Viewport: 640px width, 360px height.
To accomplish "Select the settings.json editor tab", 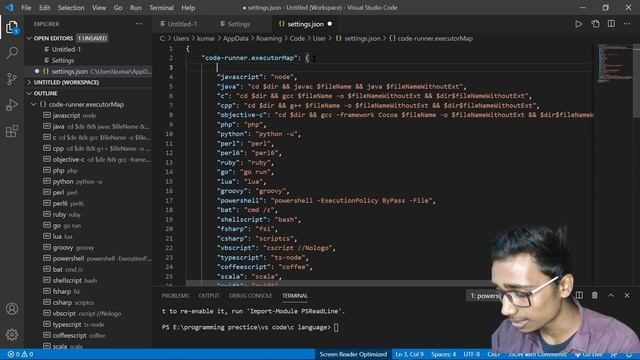I will (305, 24).
